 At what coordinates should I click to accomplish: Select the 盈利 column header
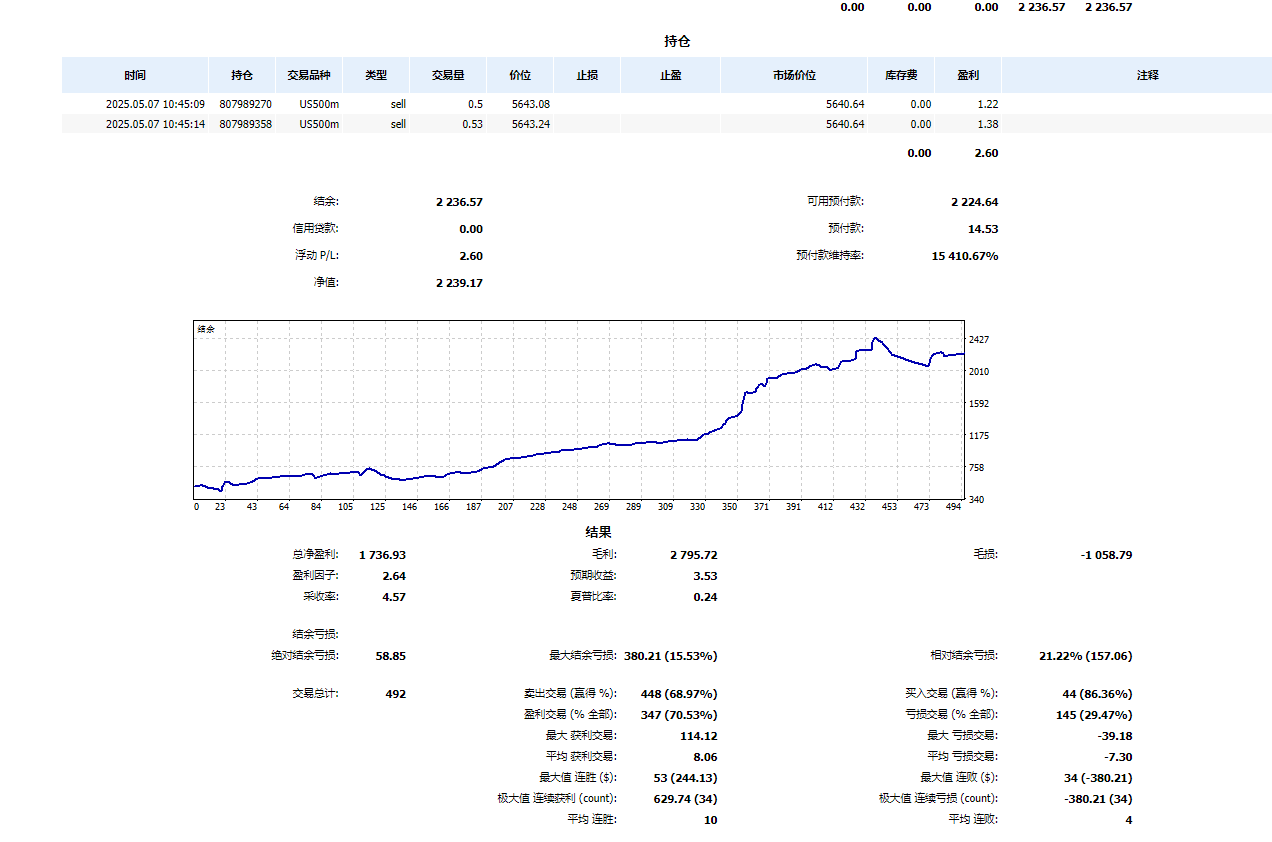coord(968,75)
